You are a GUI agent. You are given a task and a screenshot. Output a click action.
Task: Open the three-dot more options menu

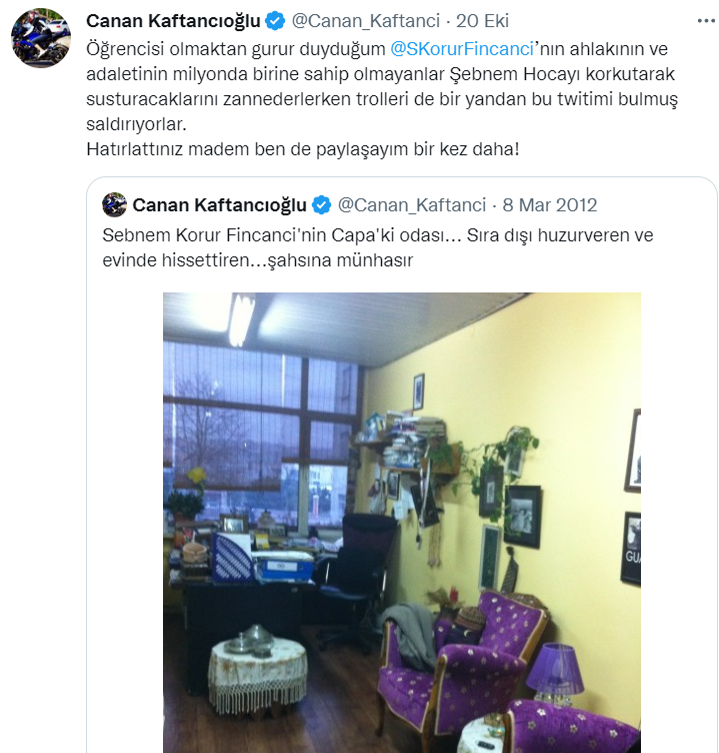(x=706, y=21)
